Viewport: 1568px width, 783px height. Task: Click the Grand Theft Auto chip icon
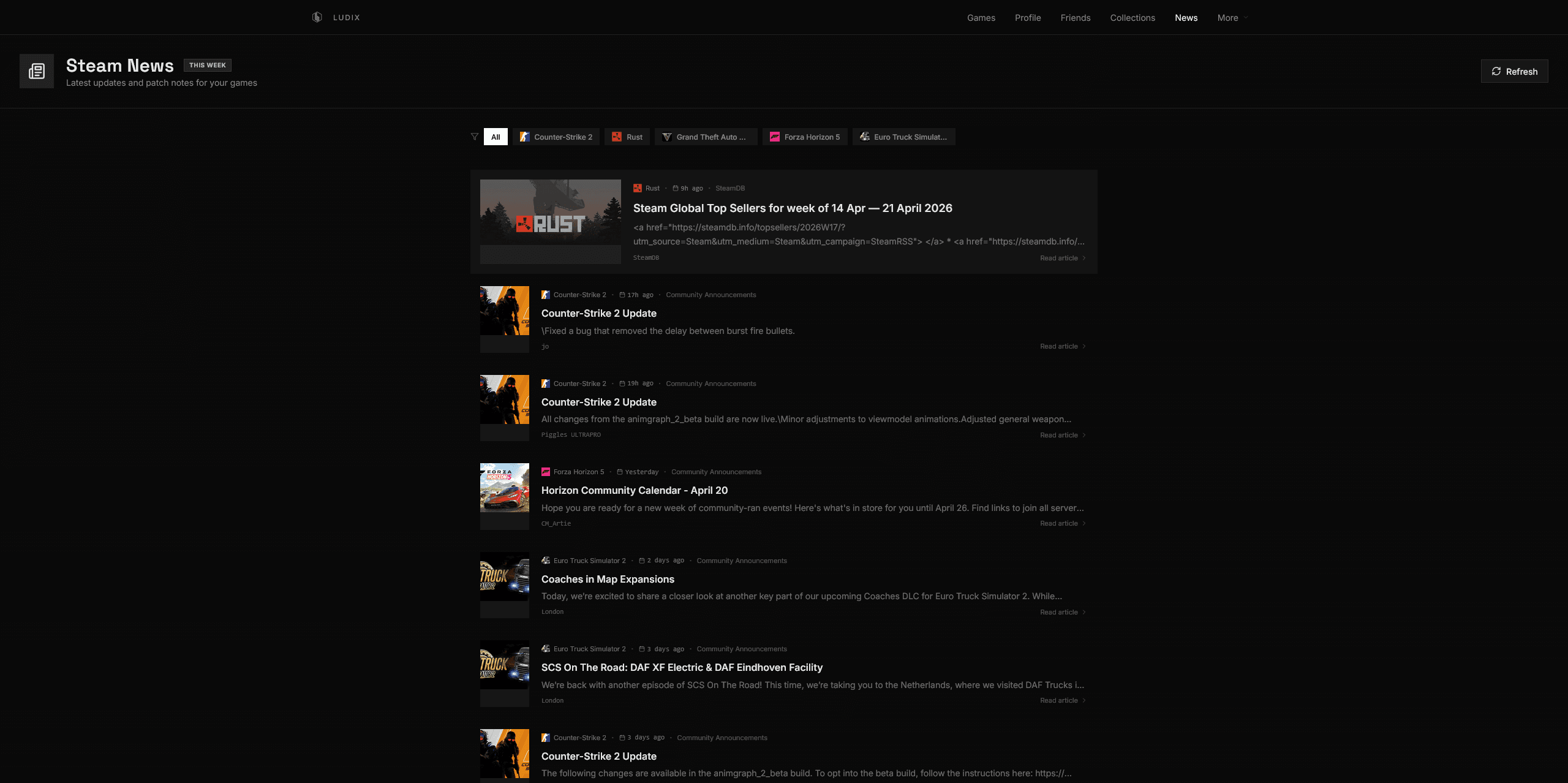(667, 137)
